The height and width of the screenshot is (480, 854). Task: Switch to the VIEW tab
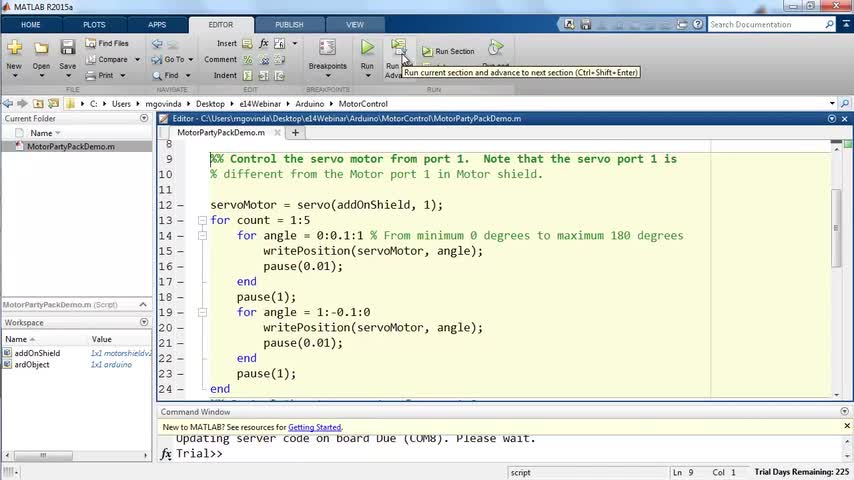(x=355, y=25)
